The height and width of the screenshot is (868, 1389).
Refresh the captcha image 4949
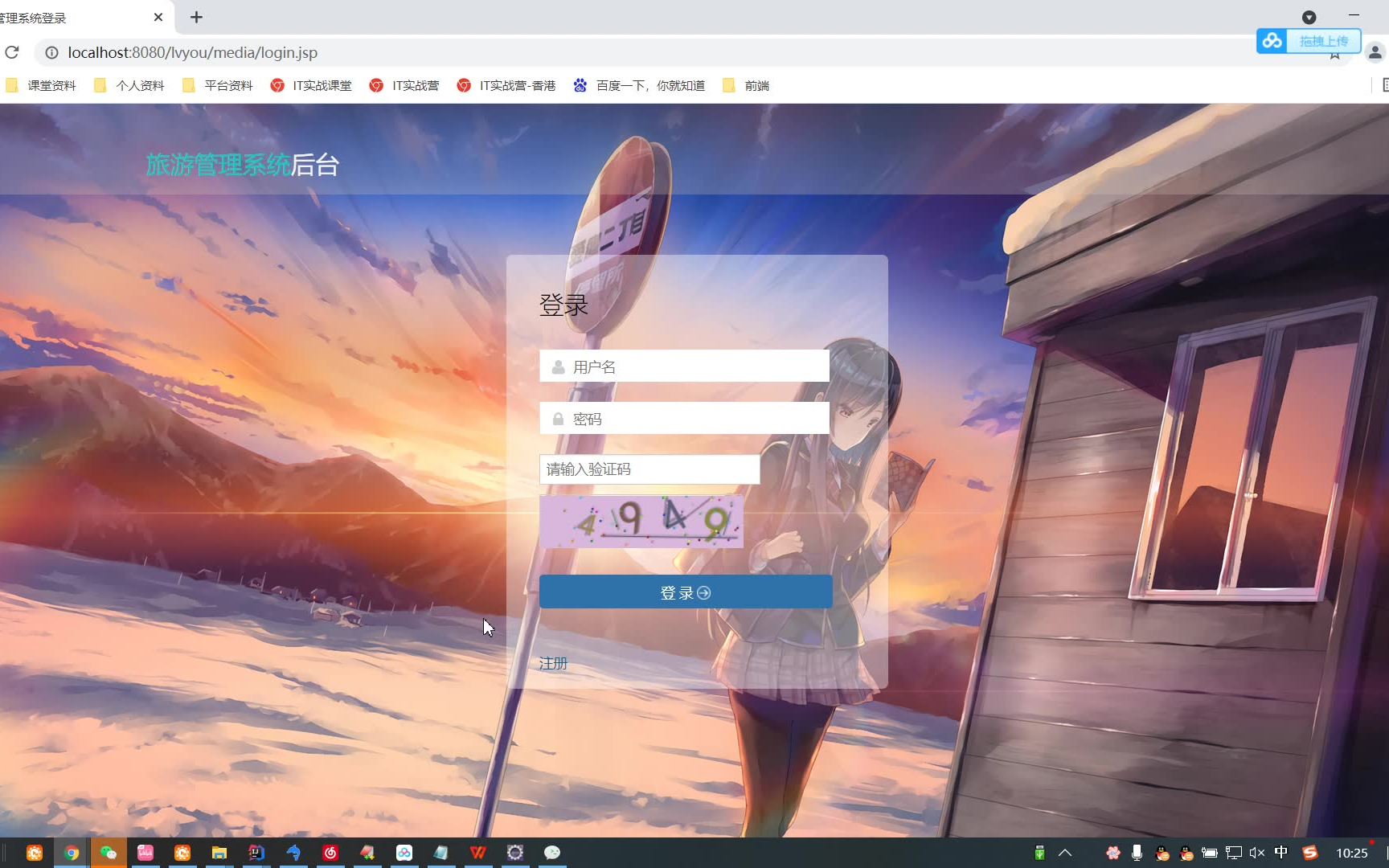point(641,522)
